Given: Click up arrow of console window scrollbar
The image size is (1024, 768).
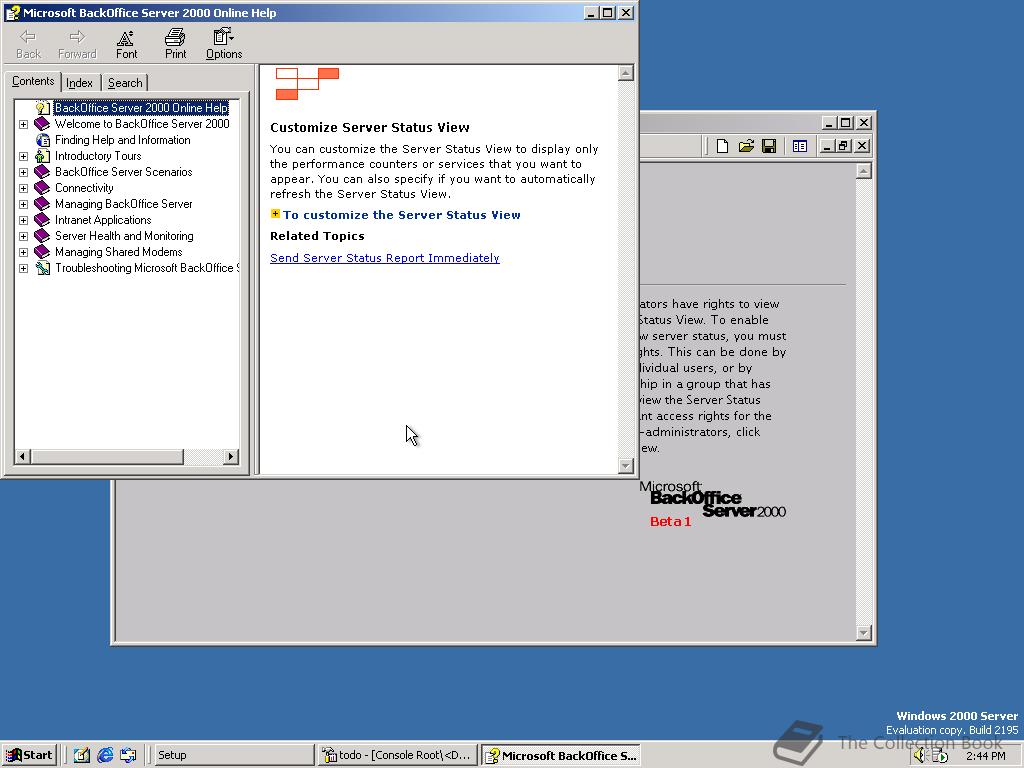Looking at the screenshot, I should [863, 171].
